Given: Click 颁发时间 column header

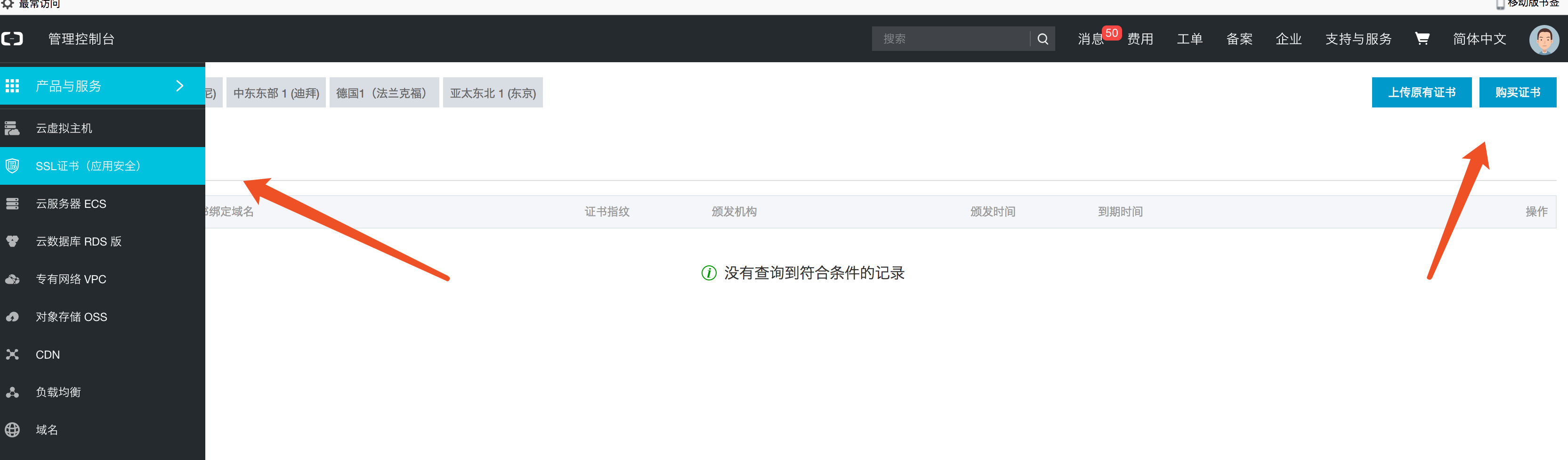Looking at the screenshot, I should 993,212.
